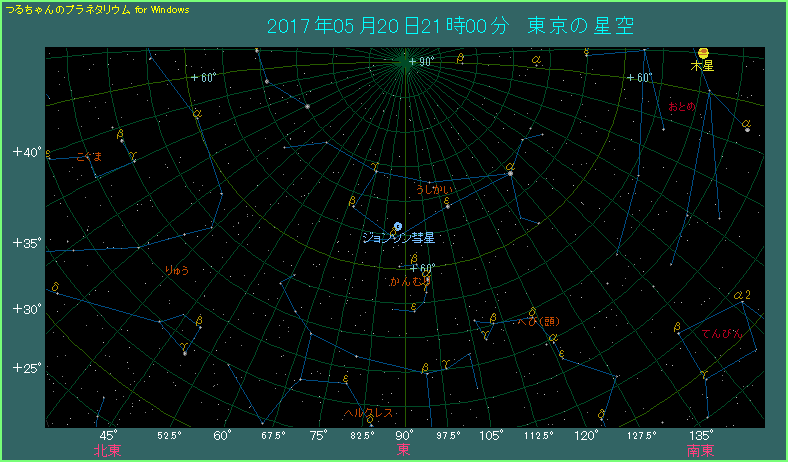Click the てんびん constellation label
The image size is (788, 462).
tap(721, 334)
